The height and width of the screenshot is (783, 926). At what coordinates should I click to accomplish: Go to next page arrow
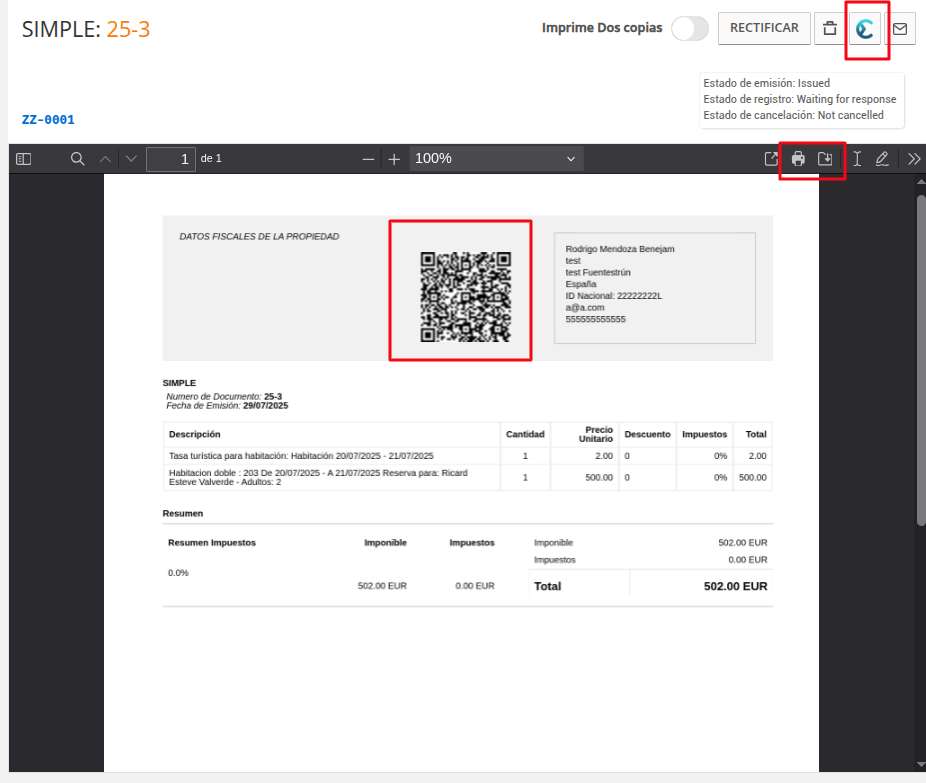[131, 159]
